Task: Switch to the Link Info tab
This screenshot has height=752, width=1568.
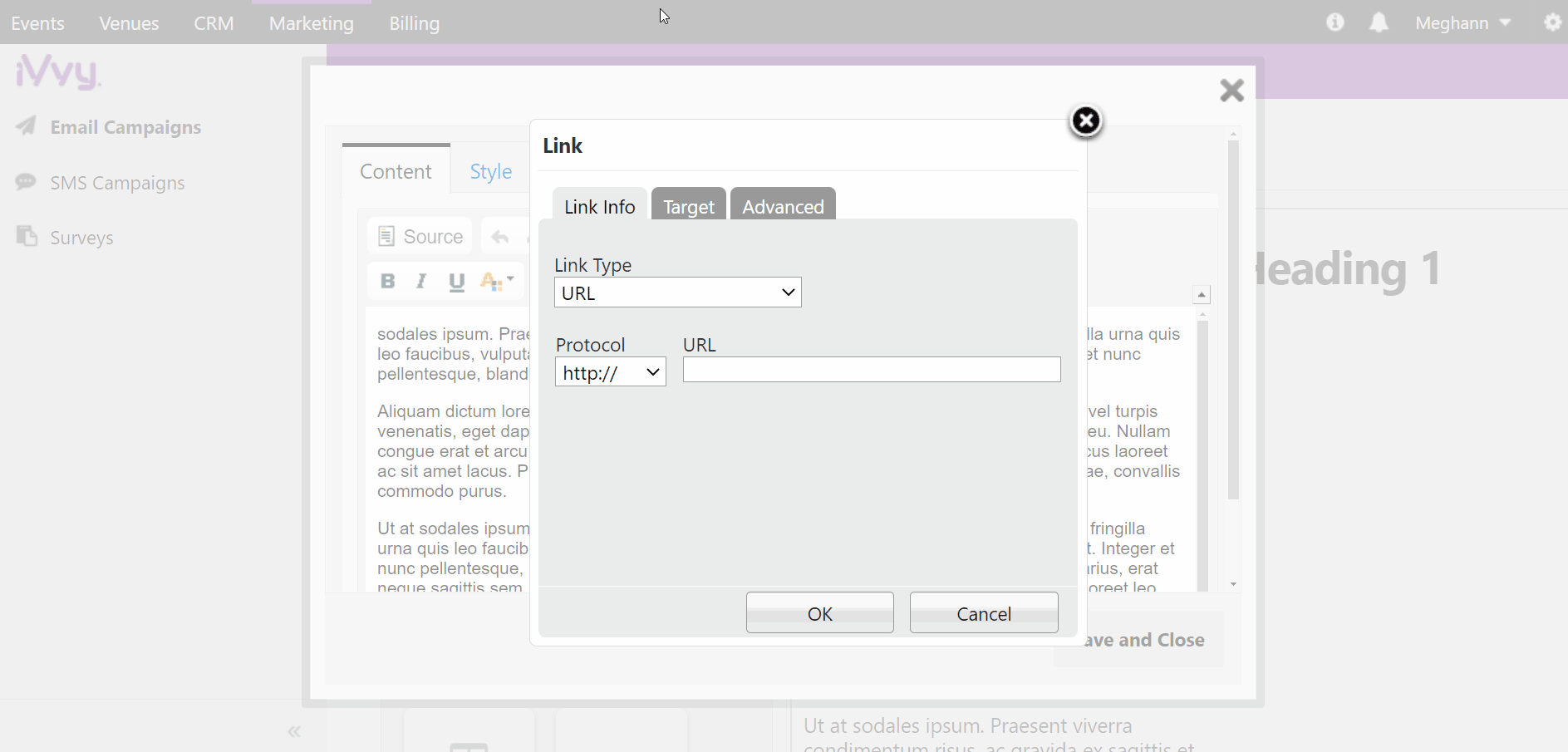Action: click(x=599, y=206)
